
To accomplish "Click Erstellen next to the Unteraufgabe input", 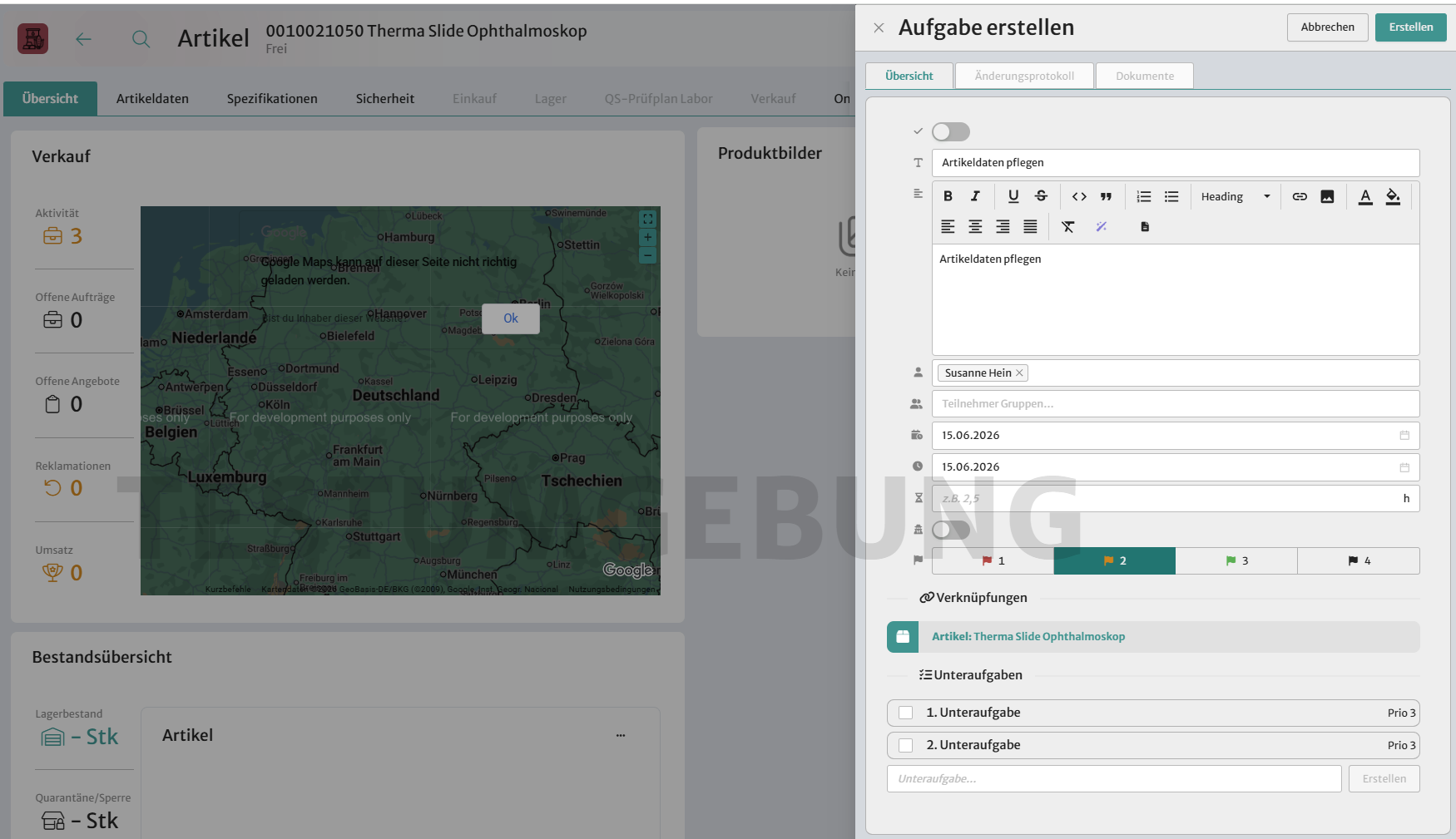I will click(x=1384, y=779).
